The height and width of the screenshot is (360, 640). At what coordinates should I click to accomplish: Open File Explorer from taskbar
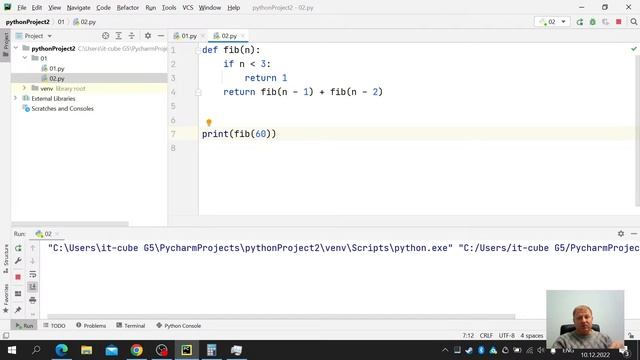click(87, 350)
